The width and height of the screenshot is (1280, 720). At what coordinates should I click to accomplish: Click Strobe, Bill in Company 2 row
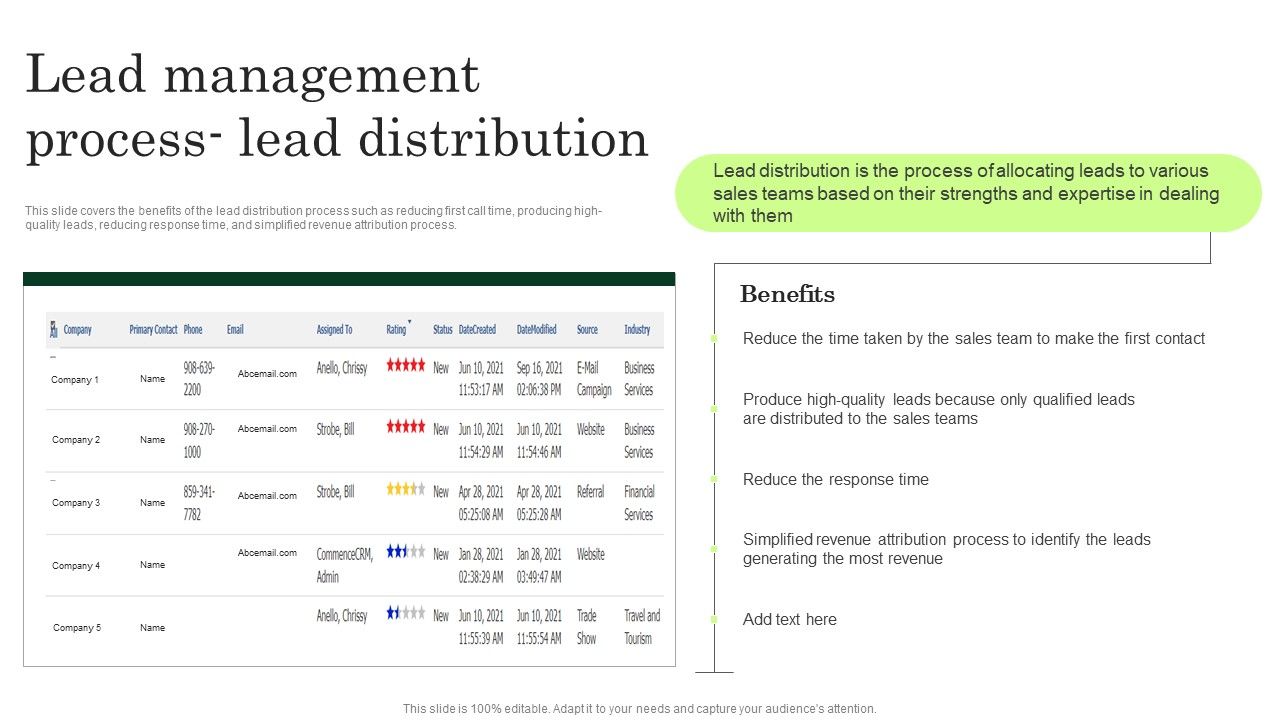click(335, 429)
